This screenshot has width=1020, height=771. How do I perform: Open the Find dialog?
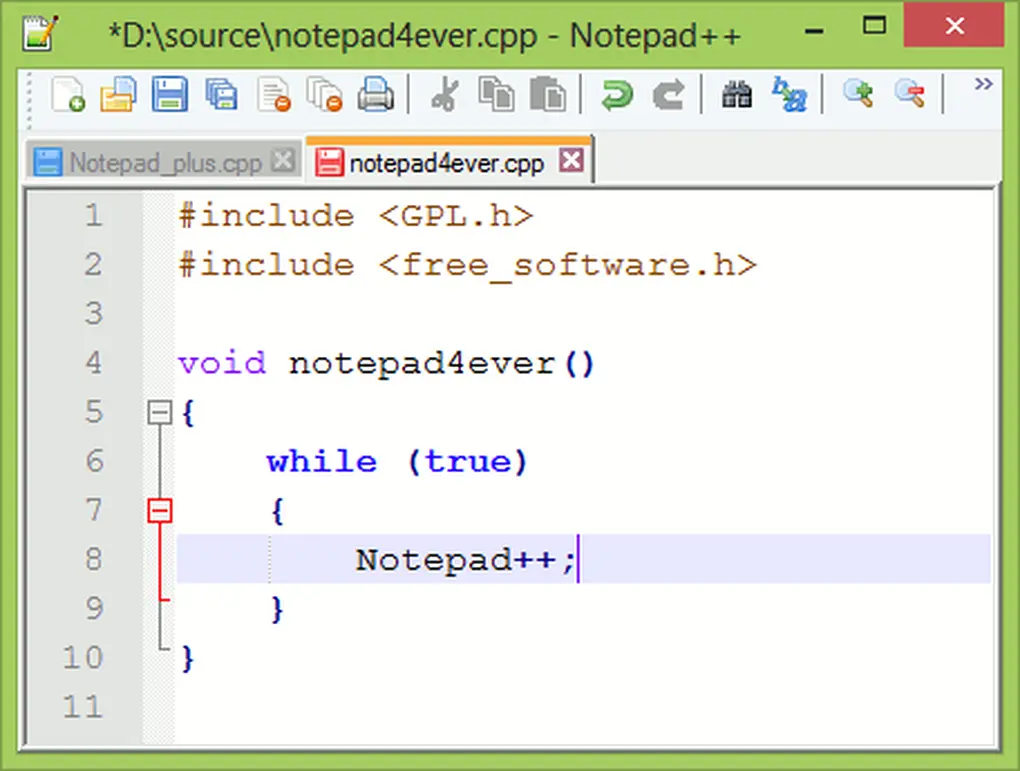tap(736, 93)
